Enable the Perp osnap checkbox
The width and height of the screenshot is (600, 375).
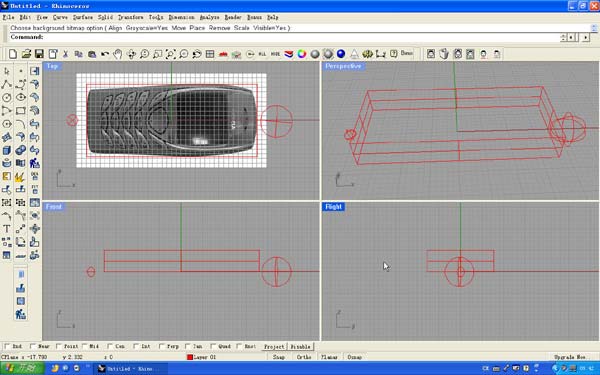(161, 346)
